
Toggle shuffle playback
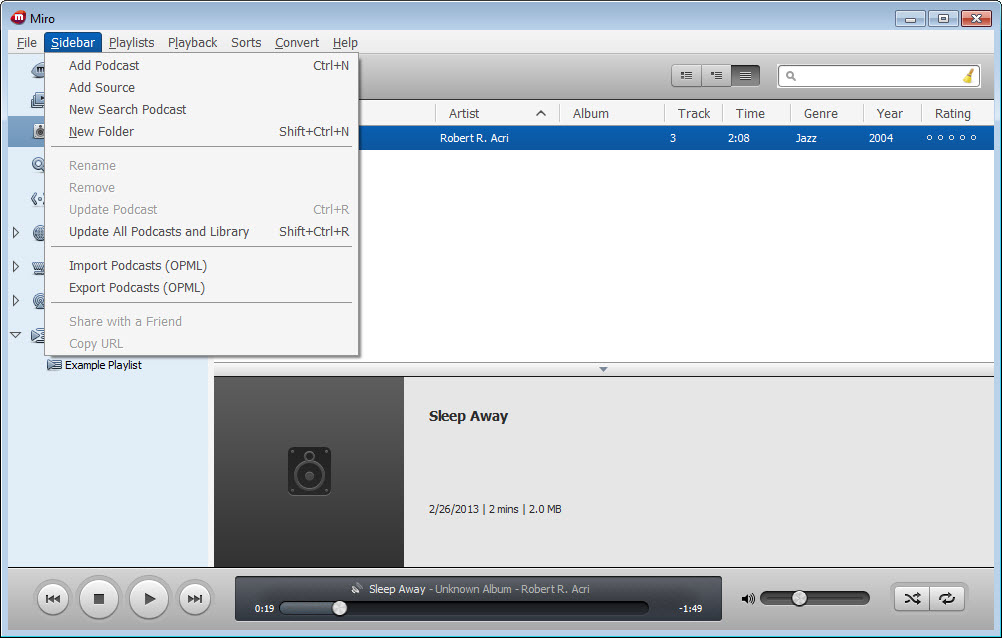pos(912,599)
